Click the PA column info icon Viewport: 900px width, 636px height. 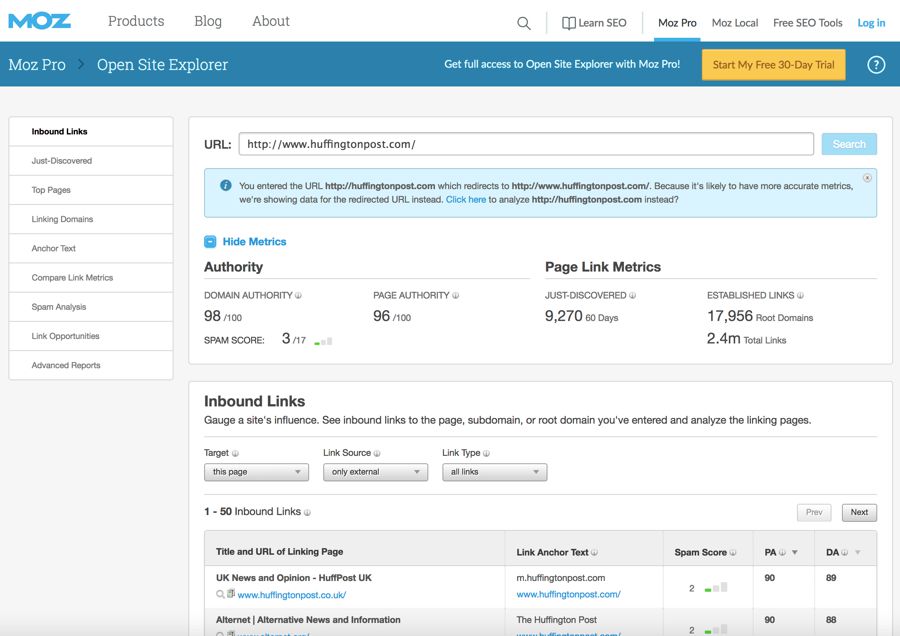pyautogui.click(x=782, y=552)
